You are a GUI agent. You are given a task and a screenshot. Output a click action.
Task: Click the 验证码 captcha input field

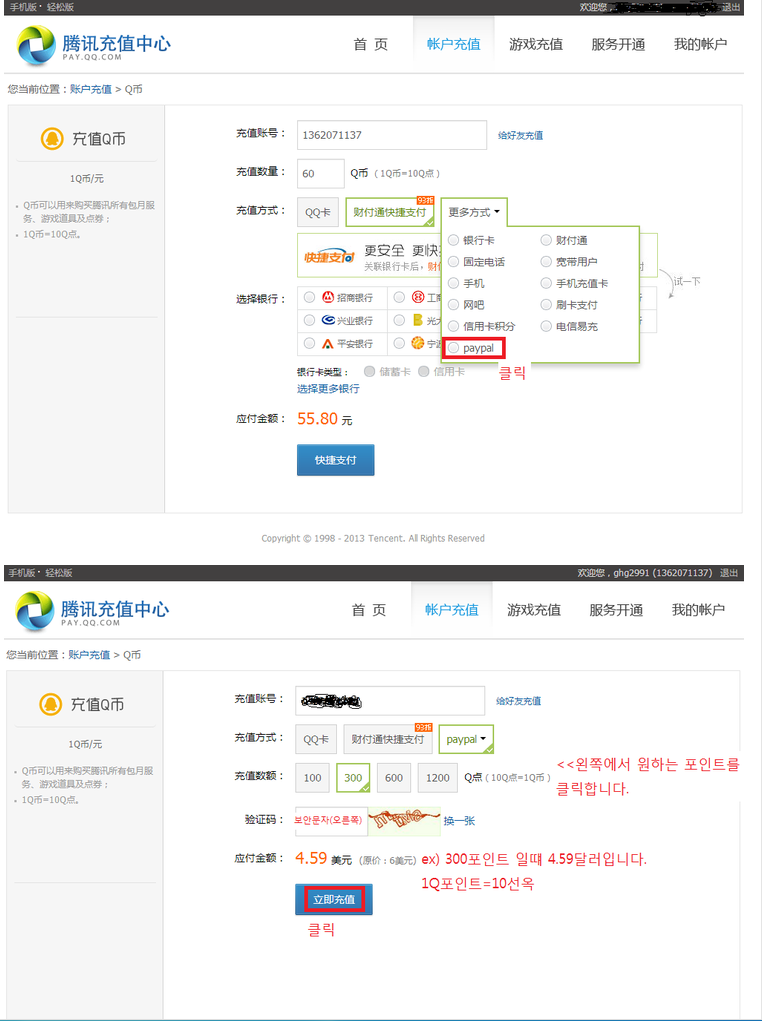tap(331, 820)
